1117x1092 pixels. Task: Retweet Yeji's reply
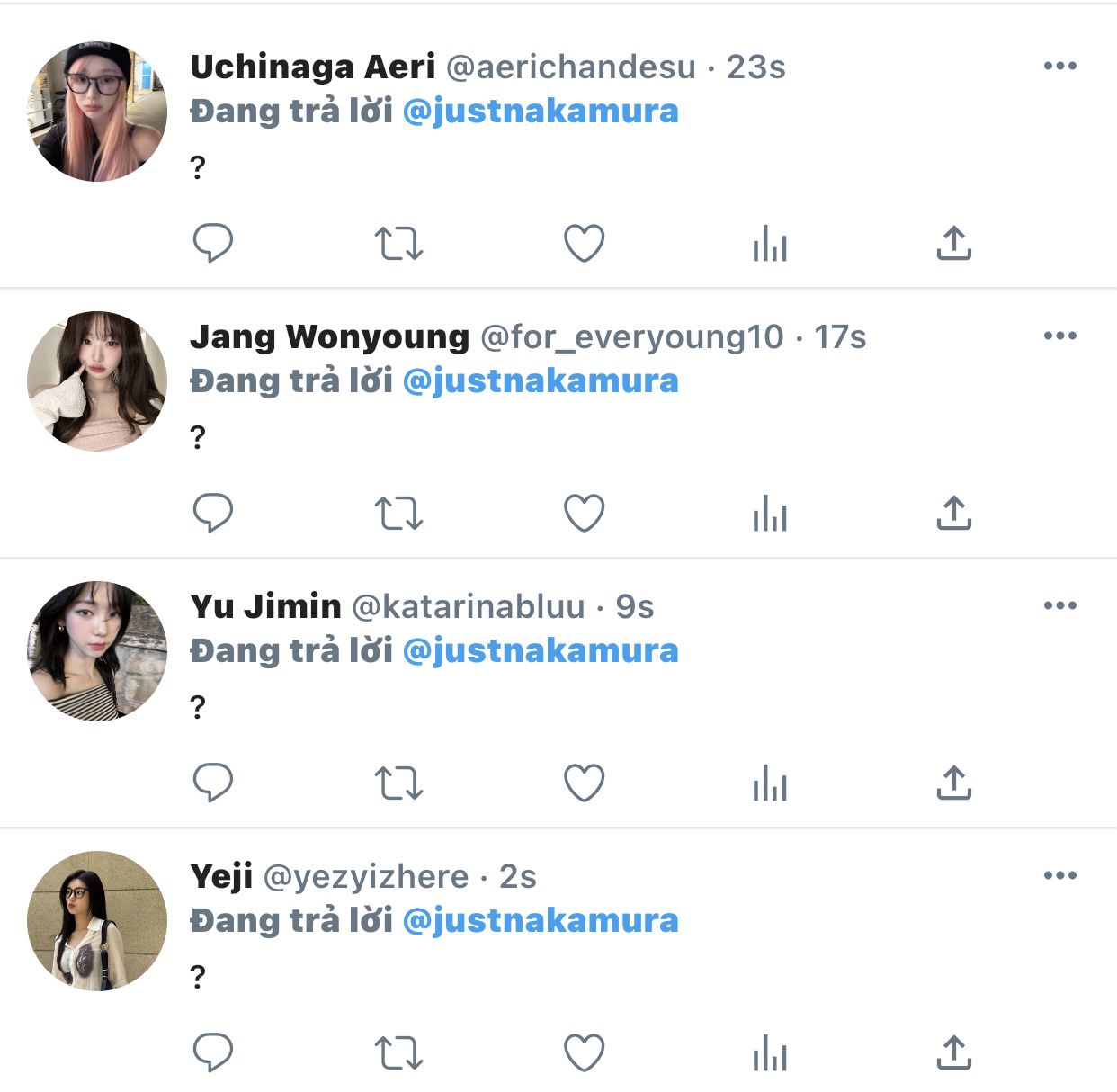tap(398, 1052)
